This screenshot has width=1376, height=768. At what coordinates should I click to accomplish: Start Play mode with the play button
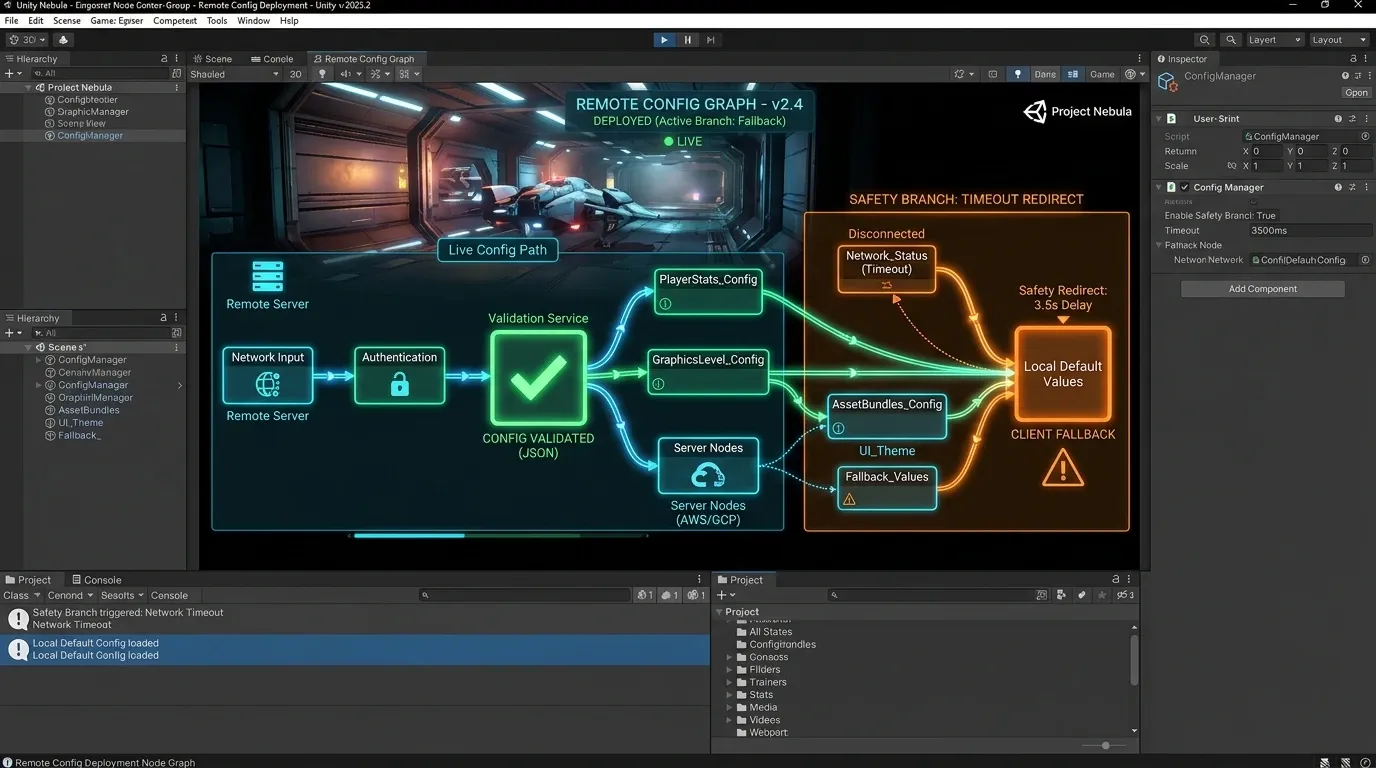(664, 40)
